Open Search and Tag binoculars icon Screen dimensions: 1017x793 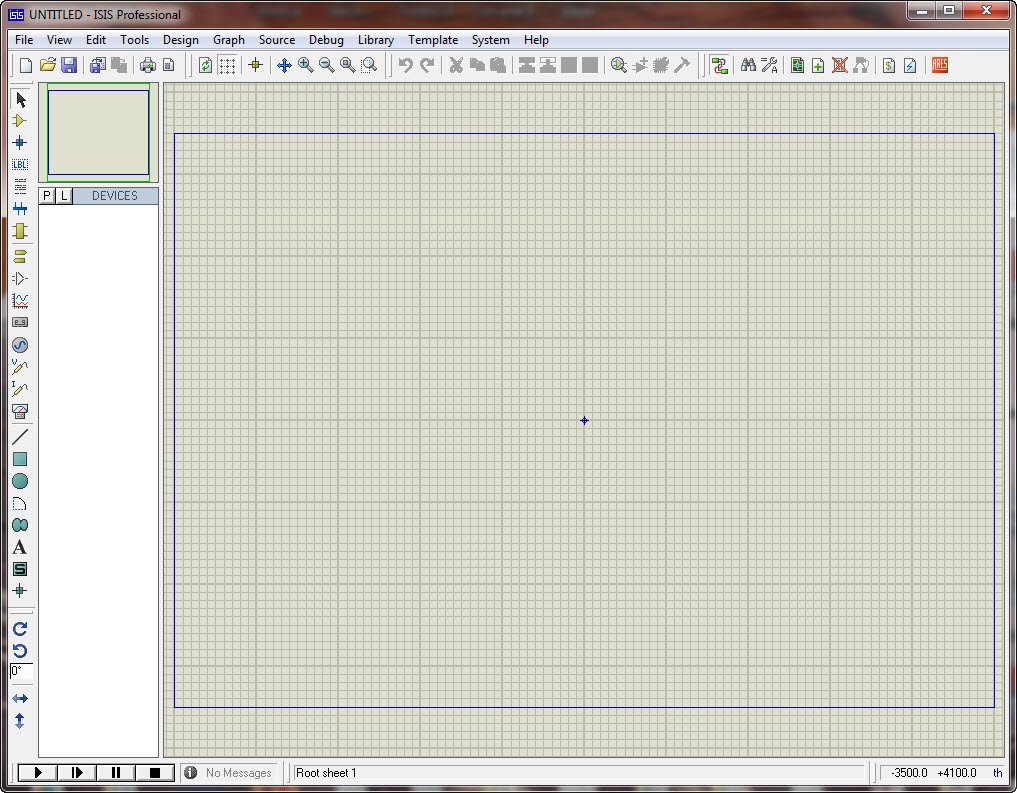[x=748, y=65]
